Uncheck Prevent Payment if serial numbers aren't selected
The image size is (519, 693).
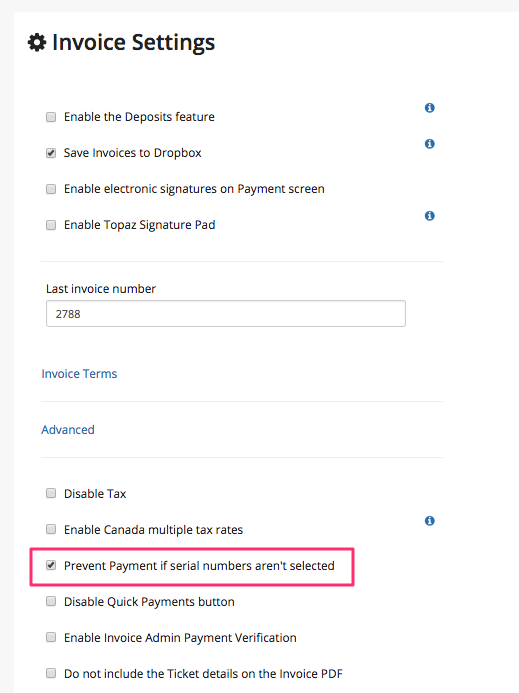click(51, 565)
